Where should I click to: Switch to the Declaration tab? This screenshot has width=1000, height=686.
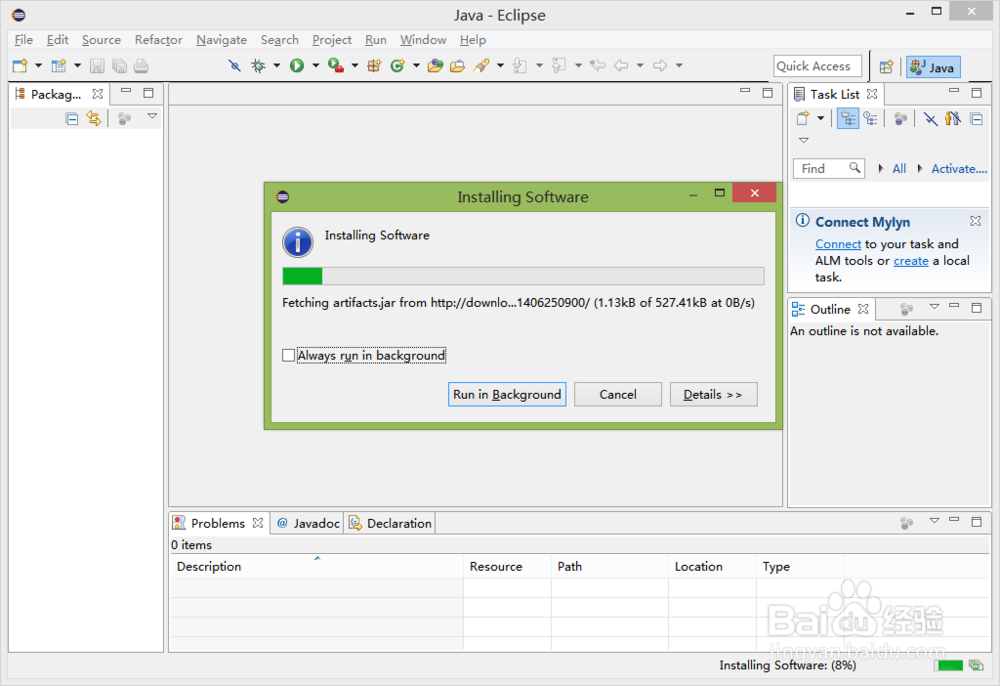390,523
